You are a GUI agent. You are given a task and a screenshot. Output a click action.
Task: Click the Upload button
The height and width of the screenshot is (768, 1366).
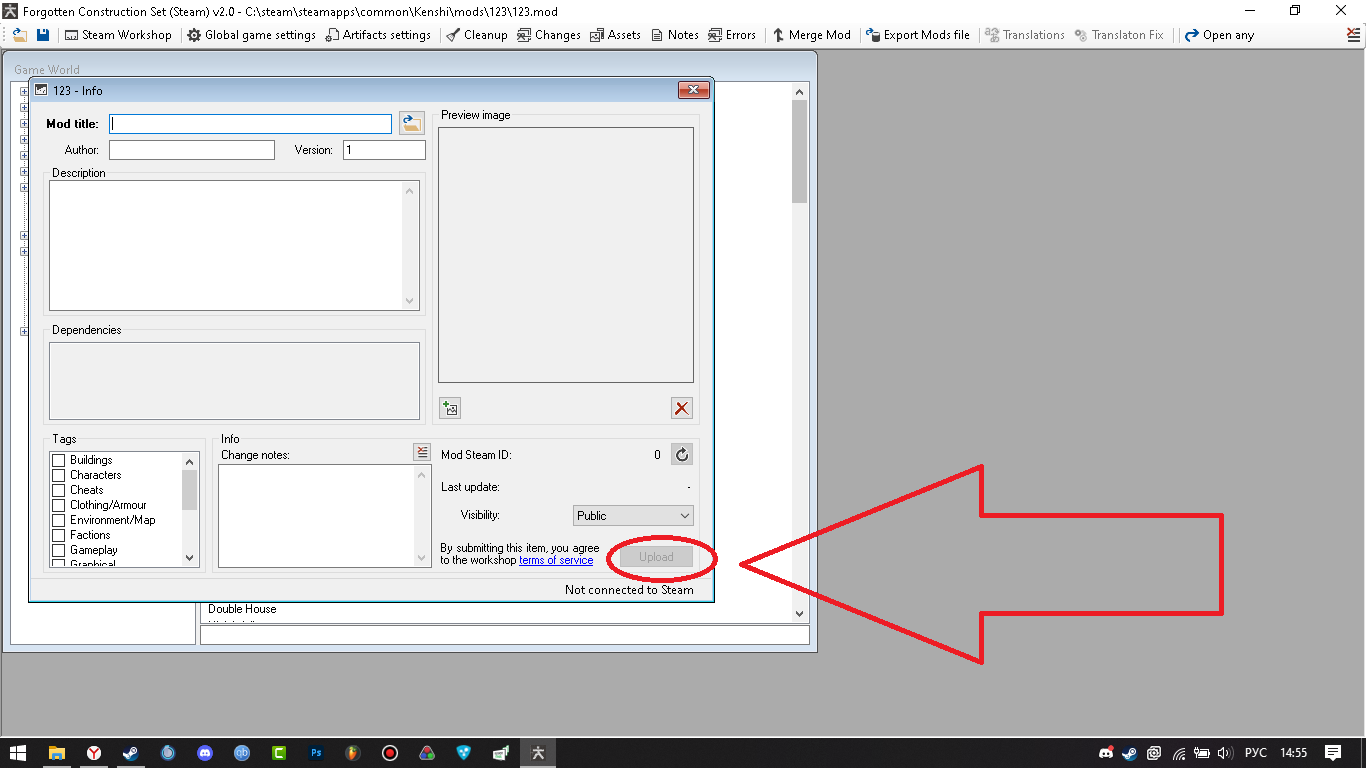click(656, 557)
